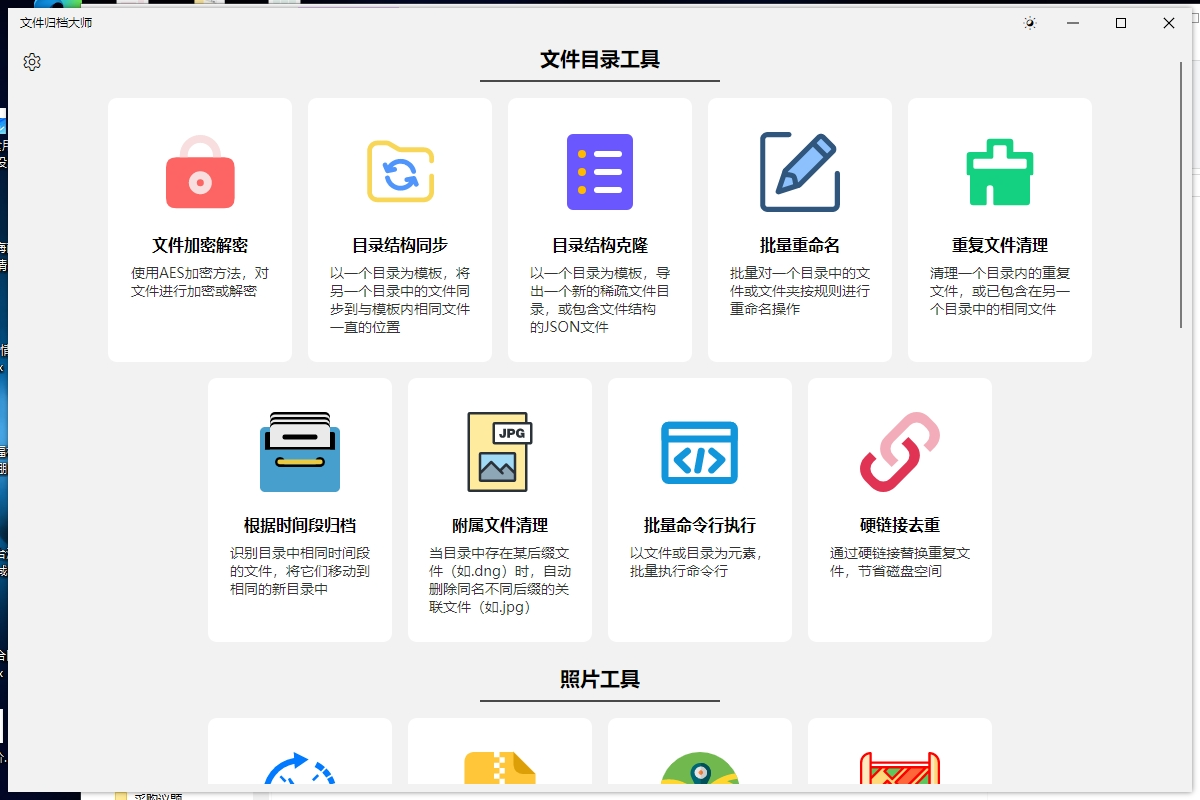Click the description starting 批量对一个目录中的文件

[x=800, y=291]
